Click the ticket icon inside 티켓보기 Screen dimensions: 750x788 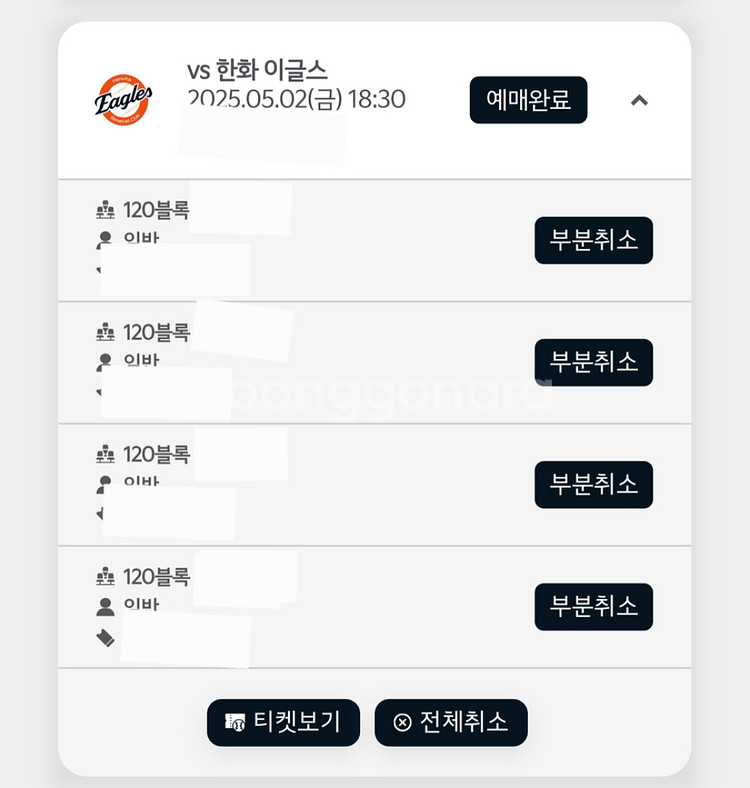[235, 722]
